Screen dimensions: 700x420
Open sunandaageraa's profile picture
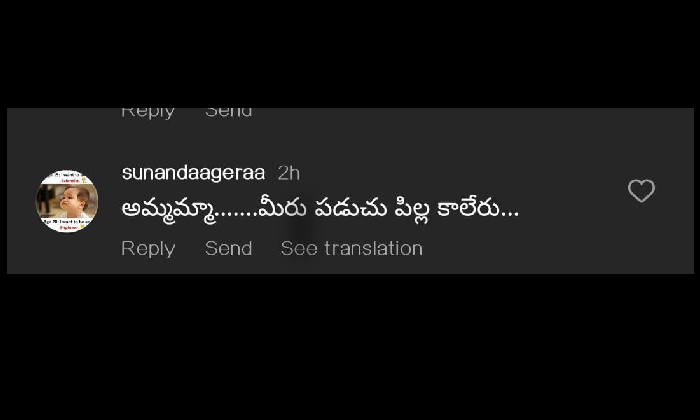pyautogui.click(x=67, y=201)
